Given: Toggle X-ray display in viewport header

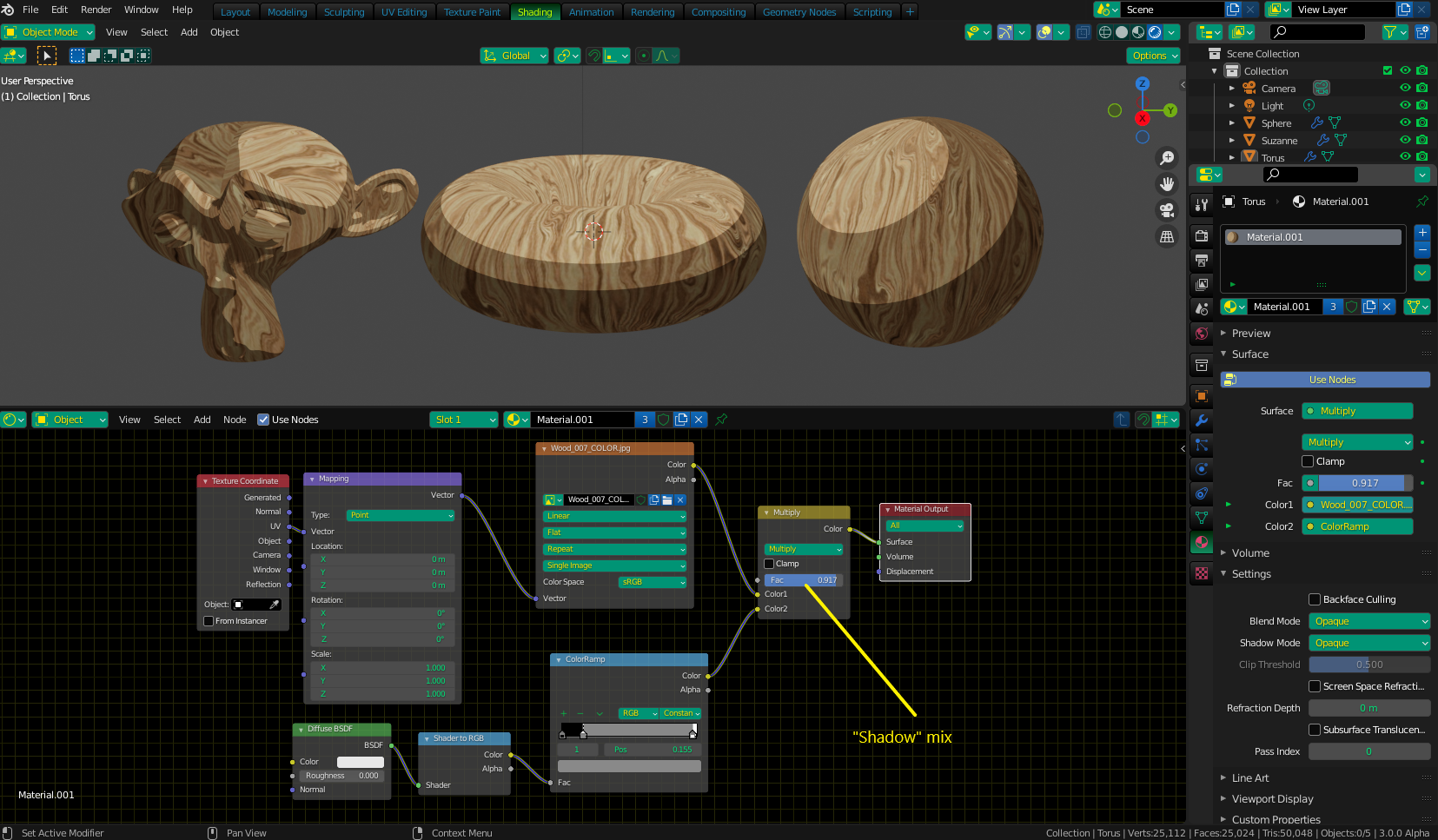Looking at the screenshot, I should (x=1083, y=32).
